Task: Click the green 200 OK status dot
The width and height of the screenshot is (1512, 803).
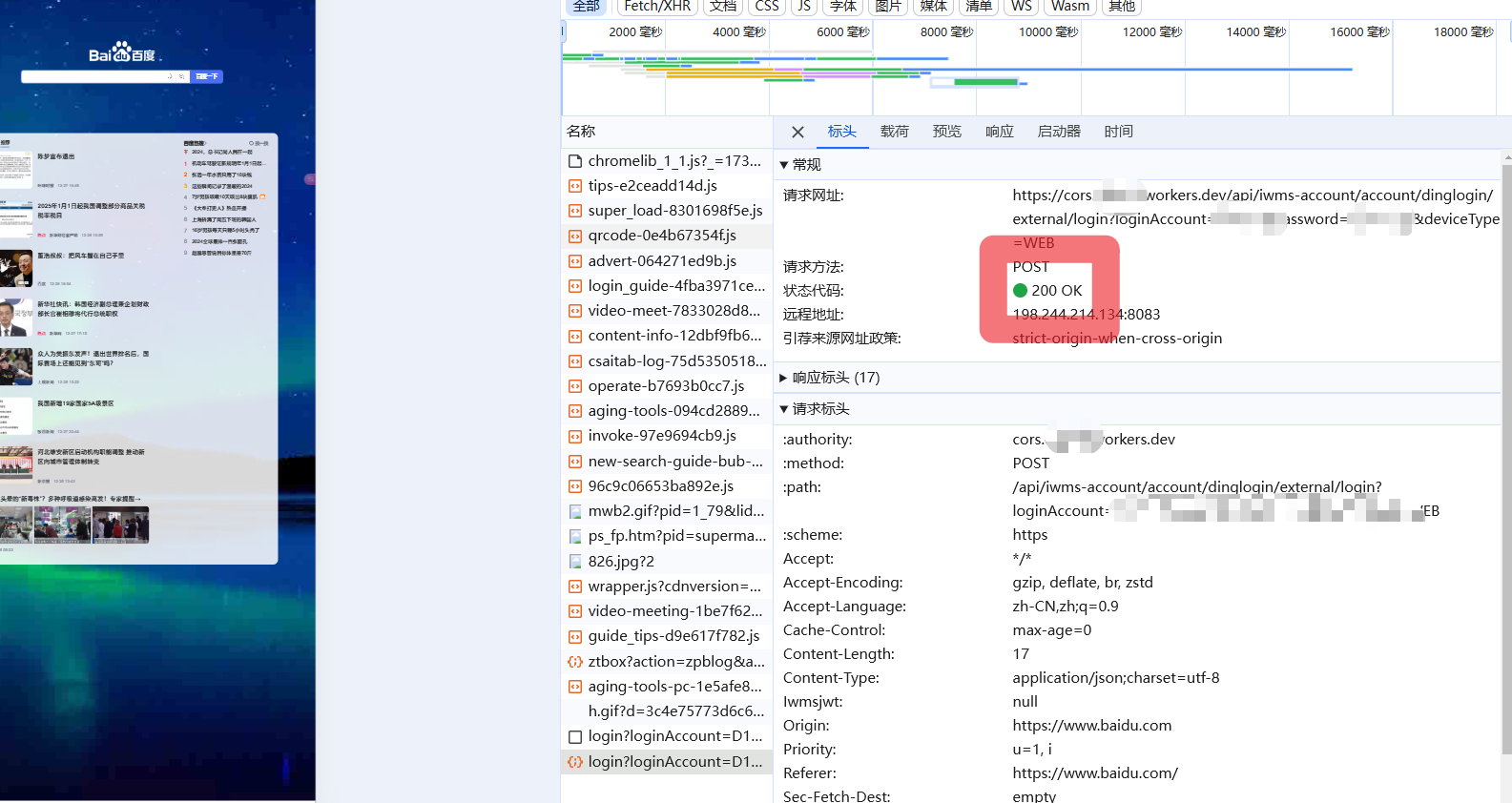Action: [1020, 291]
